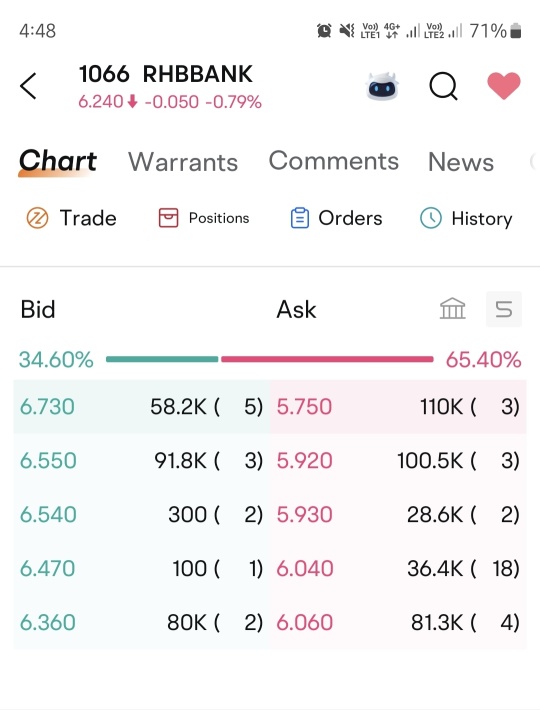Image resolution: width=540 pixels, height=717 pixels.
Task: Toggle the 5-level depth button
Action: tap(503, 309)
